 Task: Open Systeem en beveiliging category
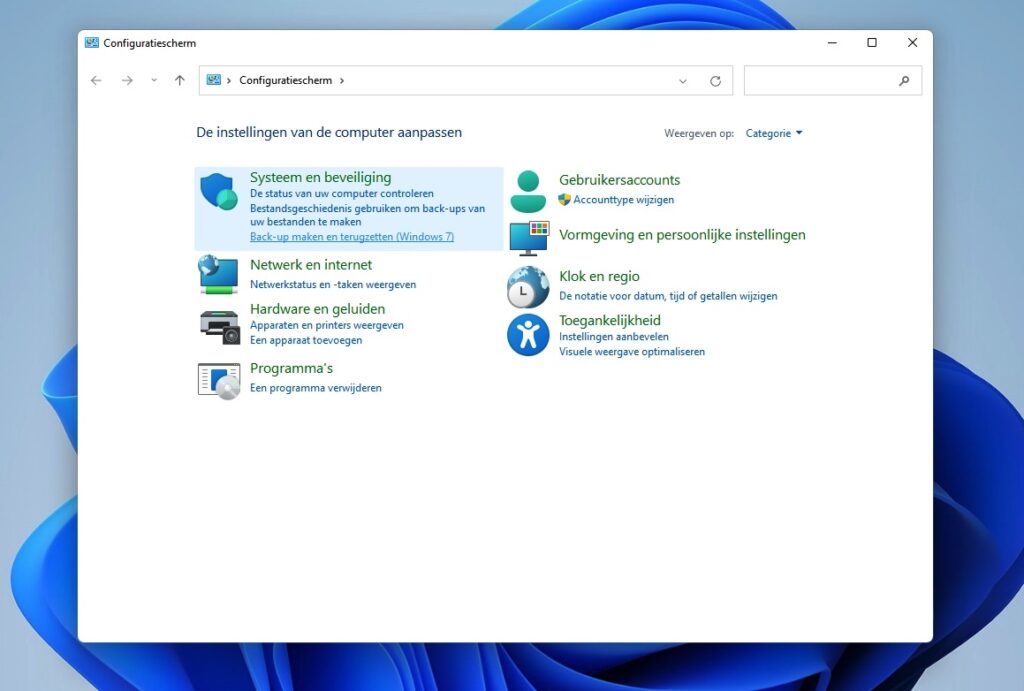click(321, 178)
